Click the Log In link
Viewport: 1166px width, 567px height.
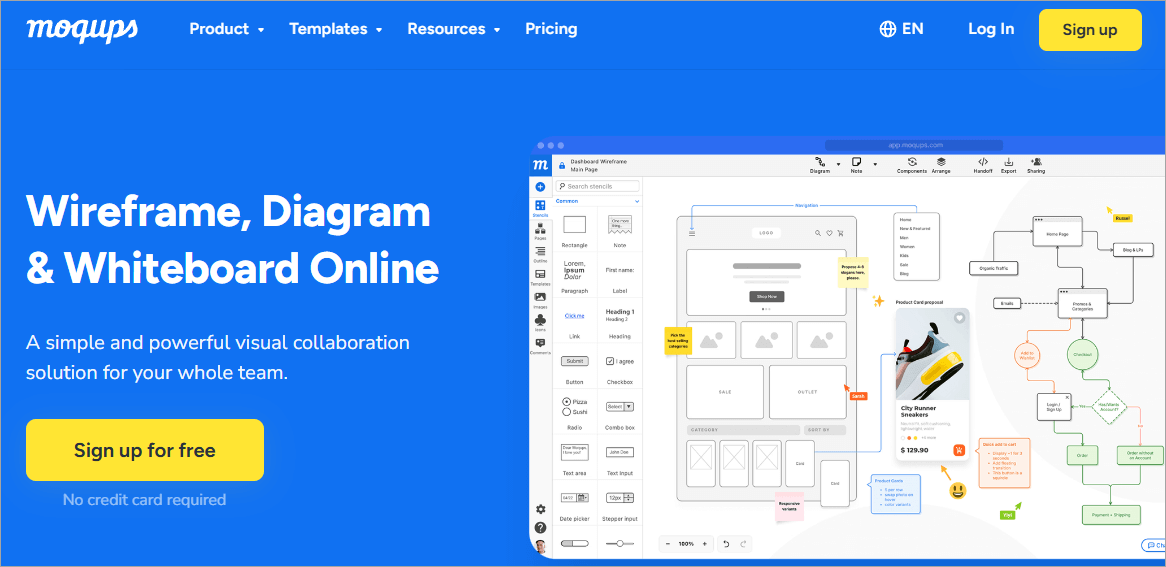coord(991,29)
